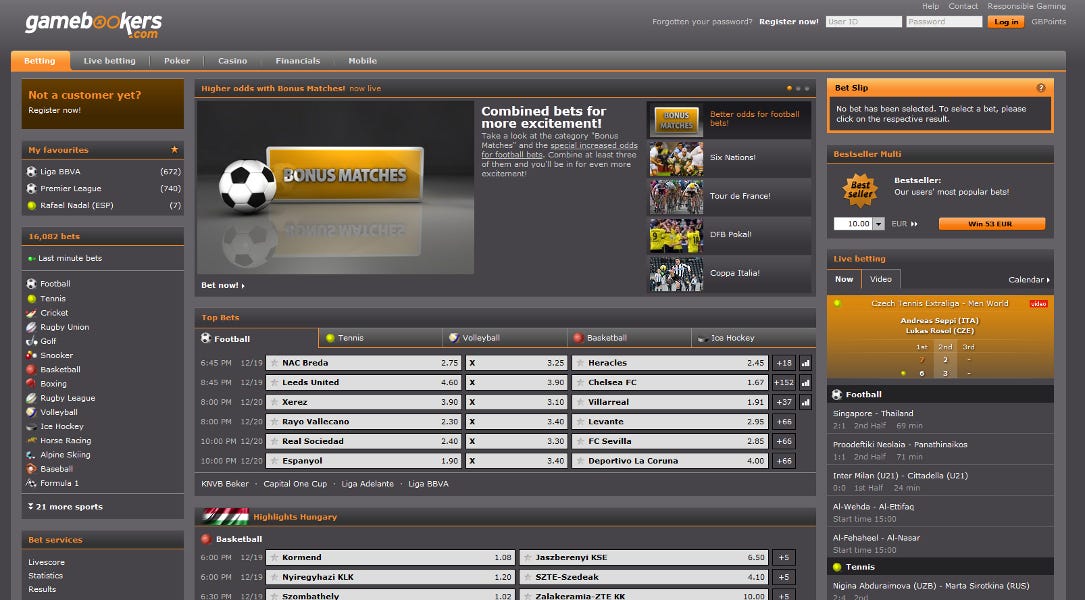The image size is (1085, 600).
Task: Open Last minute bets link
Action: pyautogui.click(x=69, y=258)
